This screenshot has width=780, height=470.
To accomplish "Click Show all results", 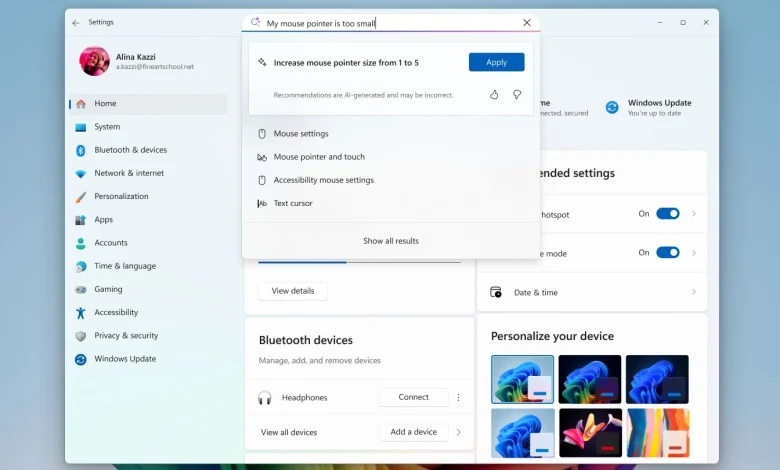I will pyautogui.click(x=391, y=241).
